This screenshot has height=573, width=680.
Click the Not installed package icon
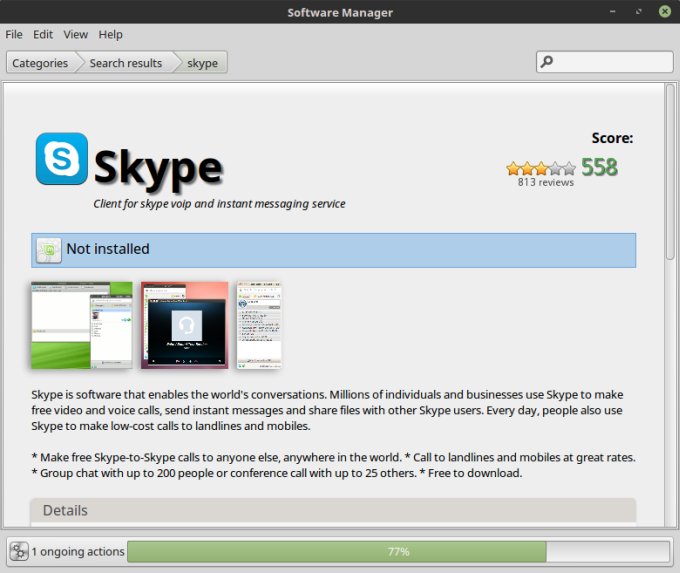point(49,250)
